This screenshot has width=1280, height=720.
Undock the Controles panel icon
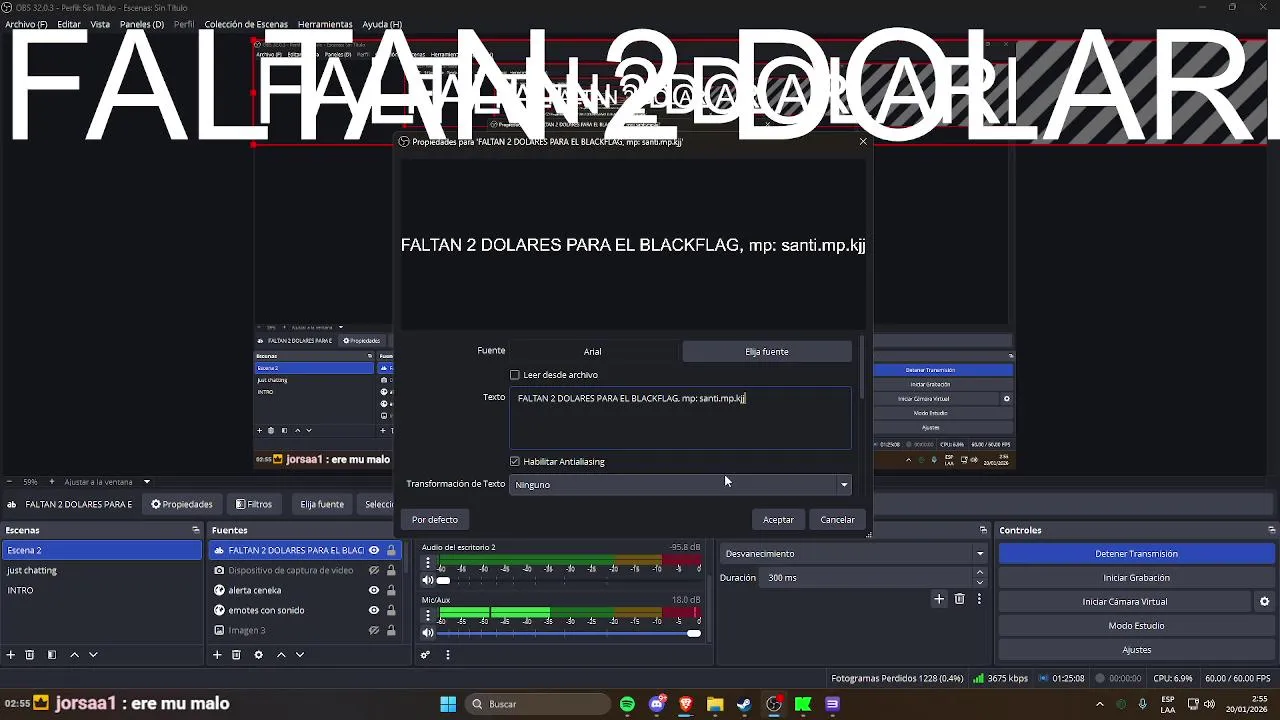point(1271,530)
